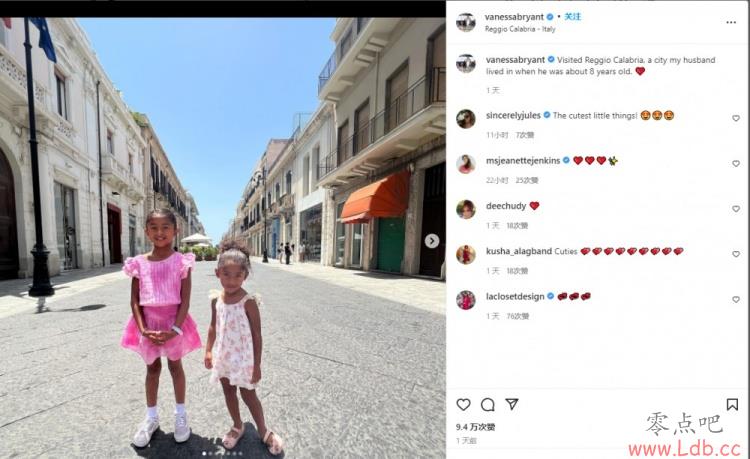Follow vanessabryant via 关注 link
The width and height of the screenshot is (750, 459).
[573, 17]
